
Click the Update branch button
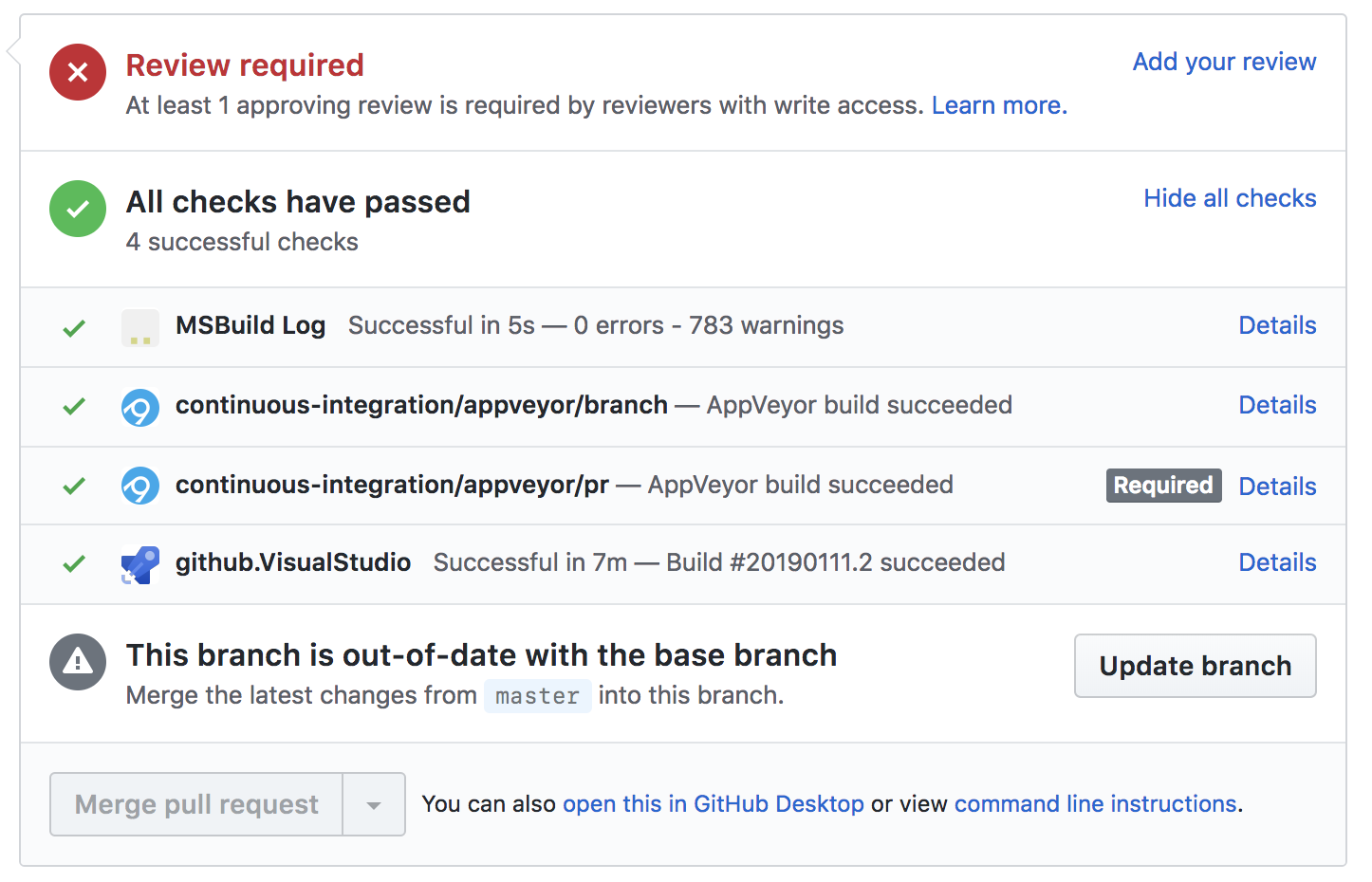(1196, 666)
